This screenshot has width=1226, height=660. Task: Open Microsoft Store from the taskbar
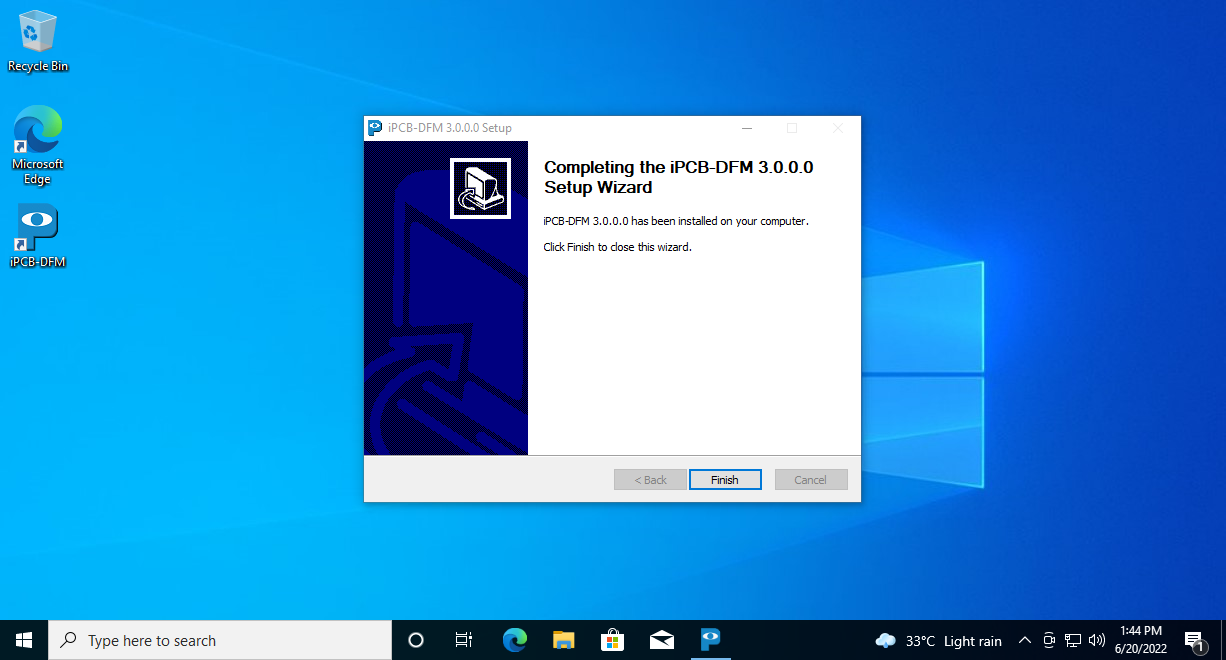click(x=612, y=640)
